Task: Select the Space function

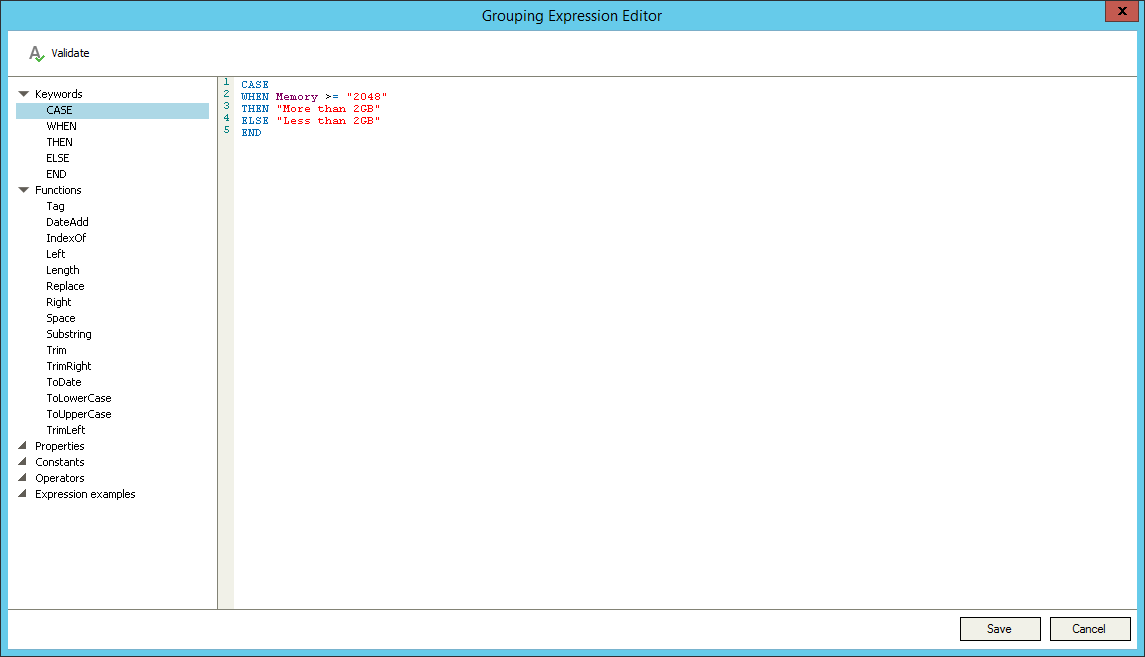Action: (x=61, y=318)
